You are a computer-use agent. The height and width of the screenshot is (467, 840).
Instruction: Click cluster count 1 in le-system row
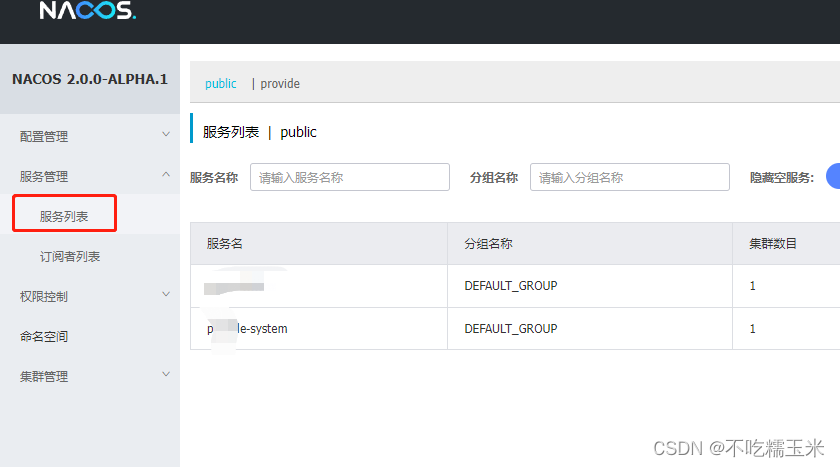pyautogui.click(x=753, y=329)
